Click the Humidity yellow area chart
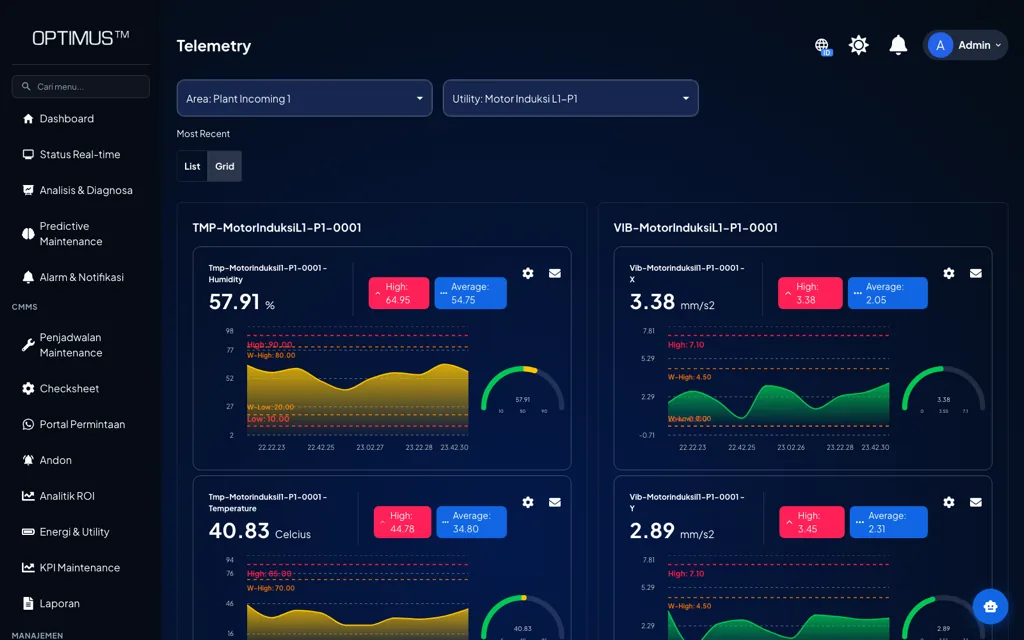1024x640 pixels. pyautogui.click(x=357, y=398)
